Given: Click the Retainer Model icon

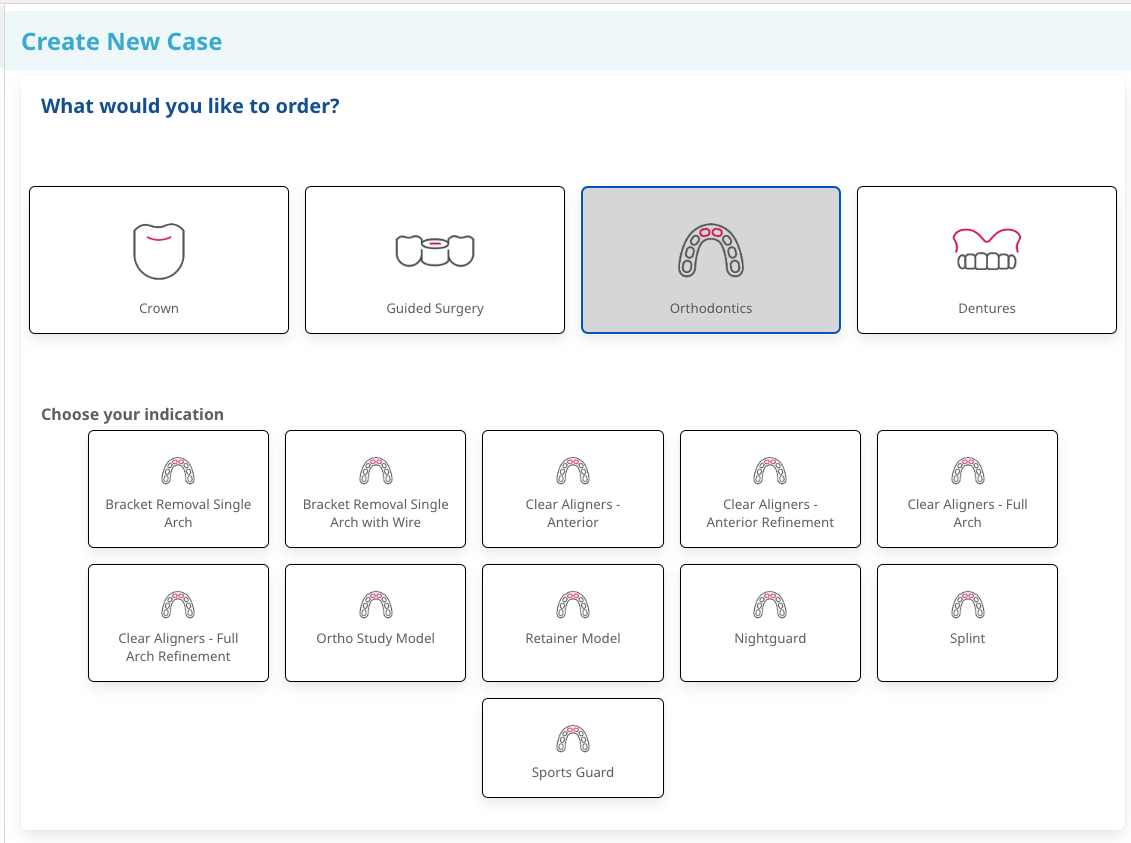Looking at the screenshot, I should pos(572,605).
